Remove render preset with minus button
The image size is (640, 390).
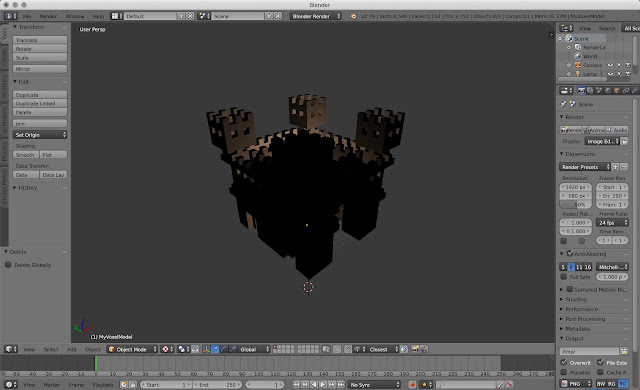tap(624, 167)
